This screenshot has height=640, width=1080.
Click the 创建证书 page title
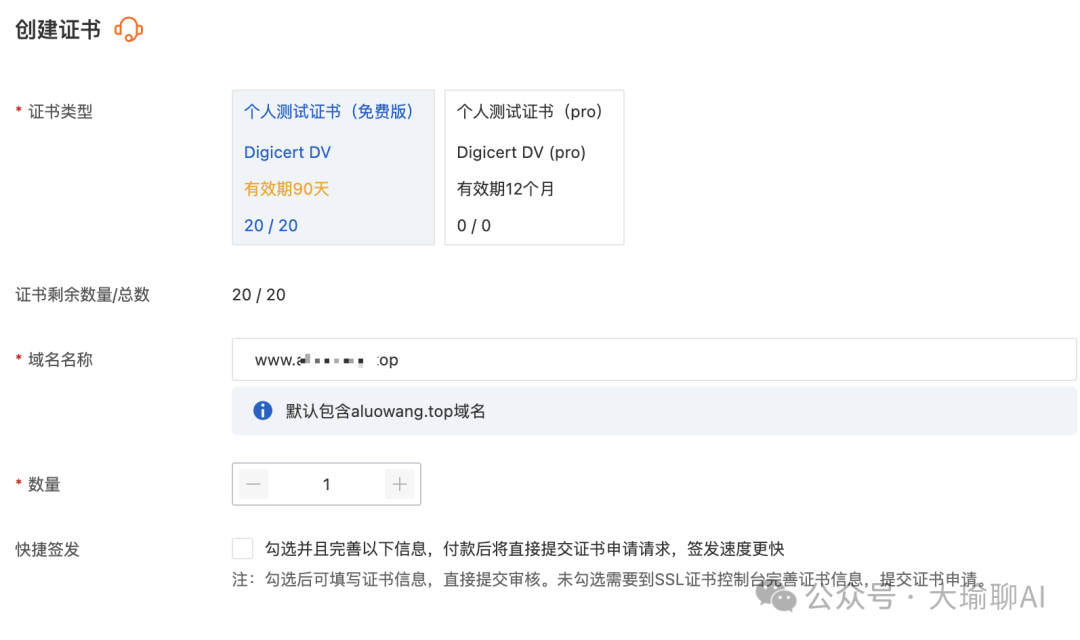58,30
